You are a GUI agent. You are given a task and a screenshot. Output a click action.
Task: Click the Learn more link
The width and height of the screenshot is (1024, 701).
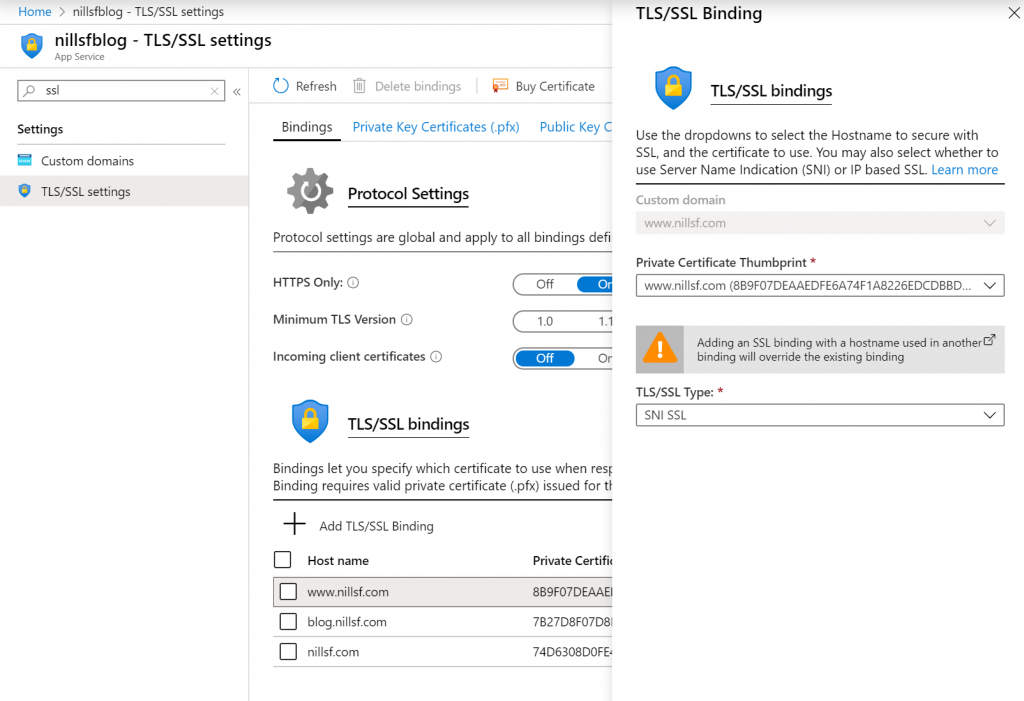(x=965, y=170)
